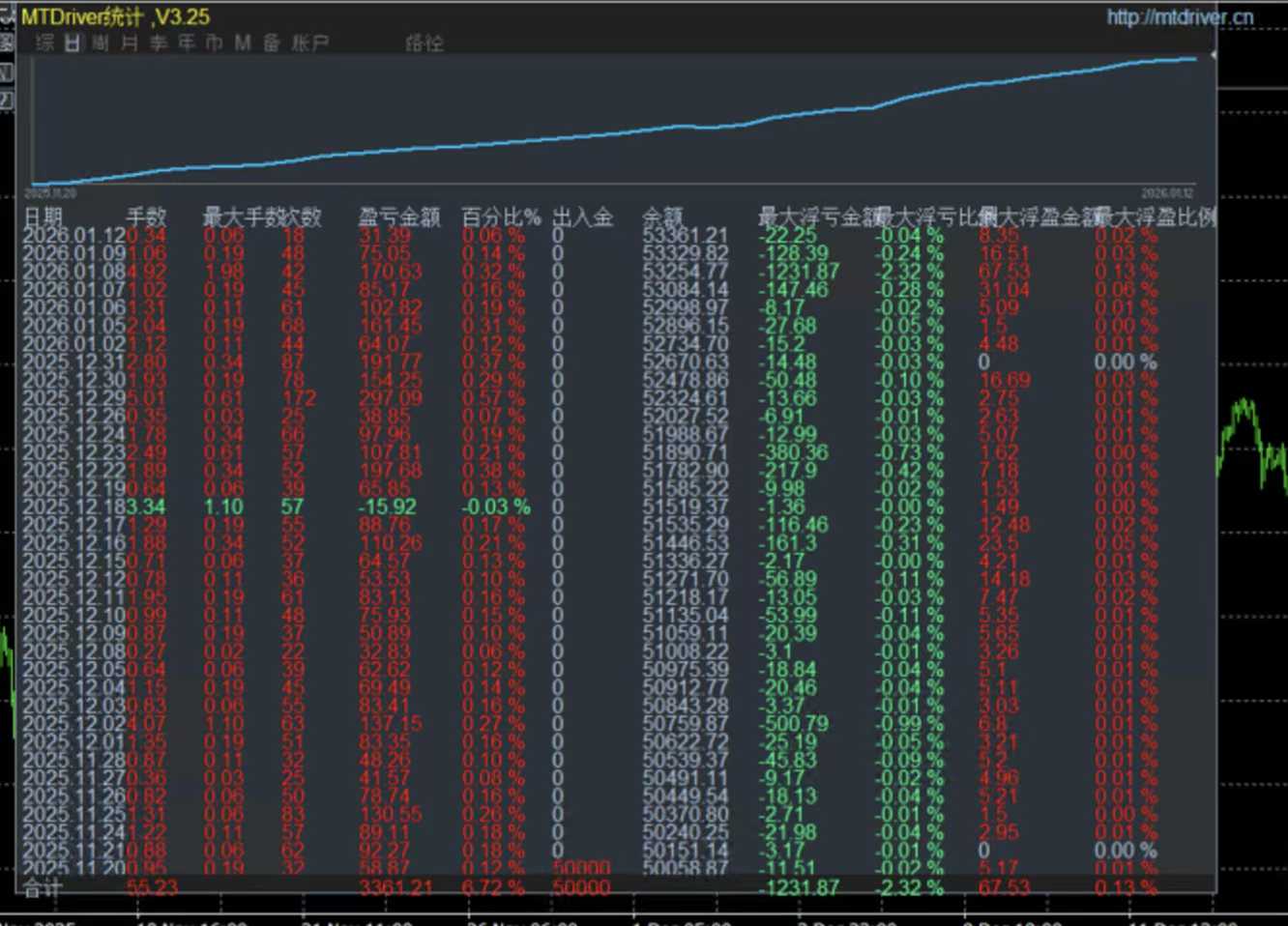Viewport: 1288px width, 926px height.
Task: Click the total profit 3361.21
Action: point(395,887)
